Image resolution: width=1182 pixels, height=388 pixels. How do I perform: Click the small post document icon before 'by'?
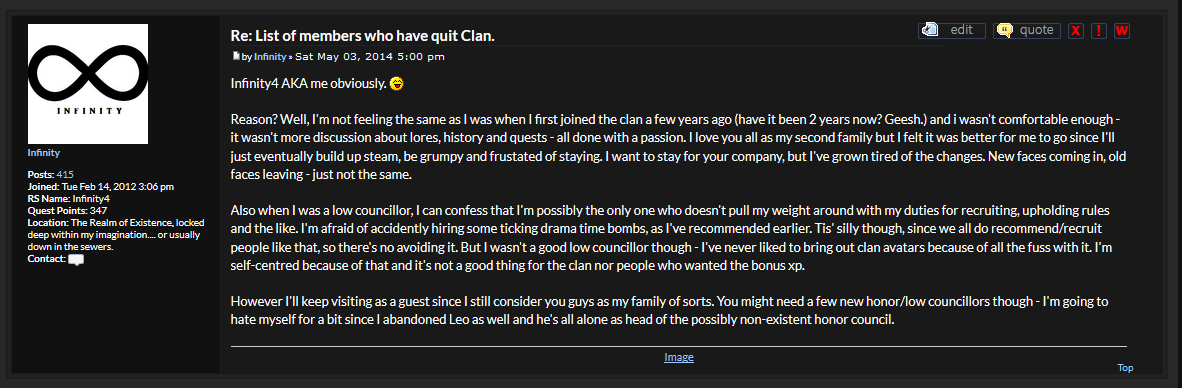(236, 56)
